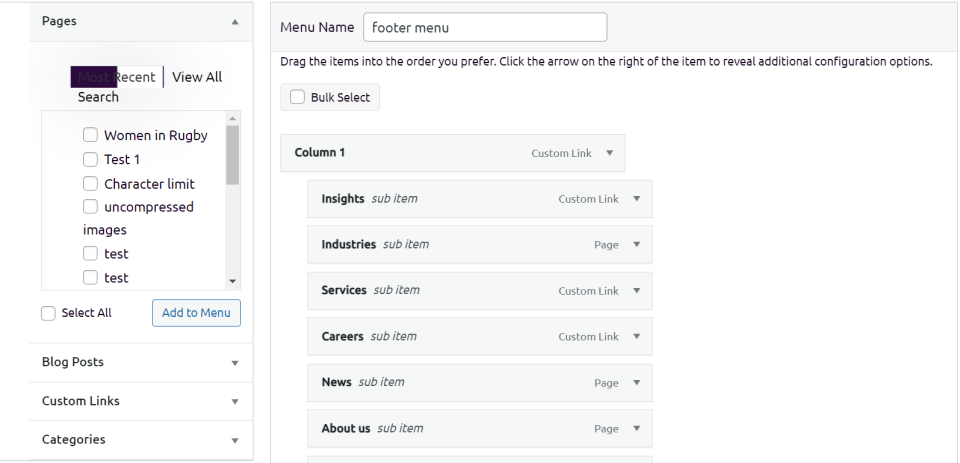
Task: Expand the About us sub item arrow
Action: pyautogui.click(x=636, y=429)
